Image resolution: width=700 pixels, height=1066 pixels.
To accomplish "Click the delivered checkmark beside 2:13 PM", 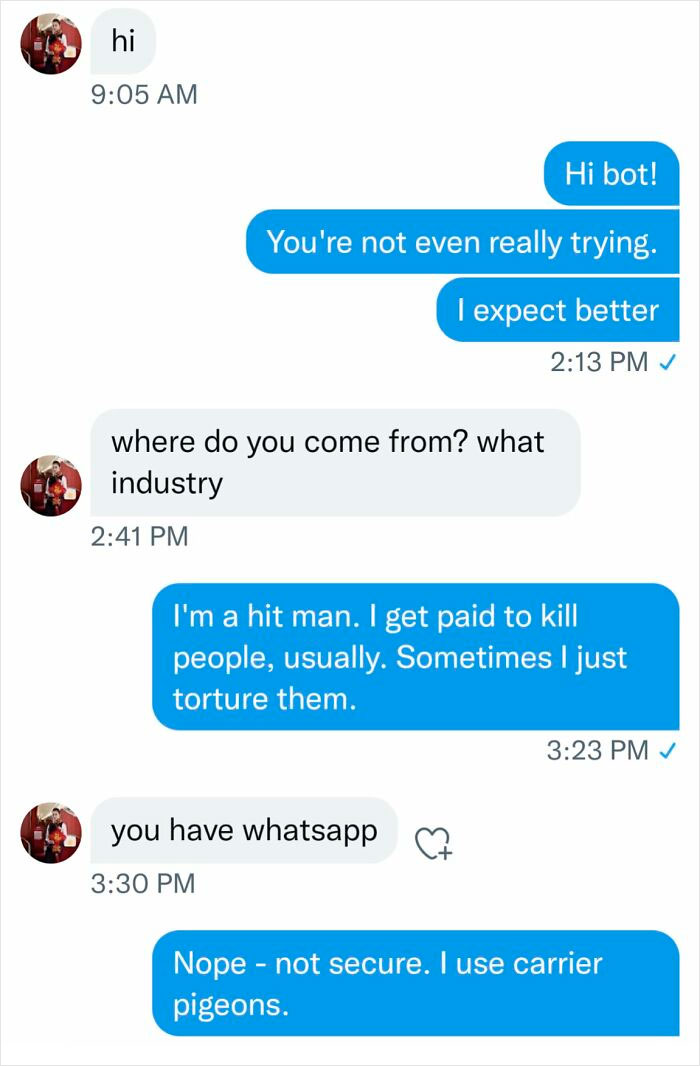I will (670, 363).
